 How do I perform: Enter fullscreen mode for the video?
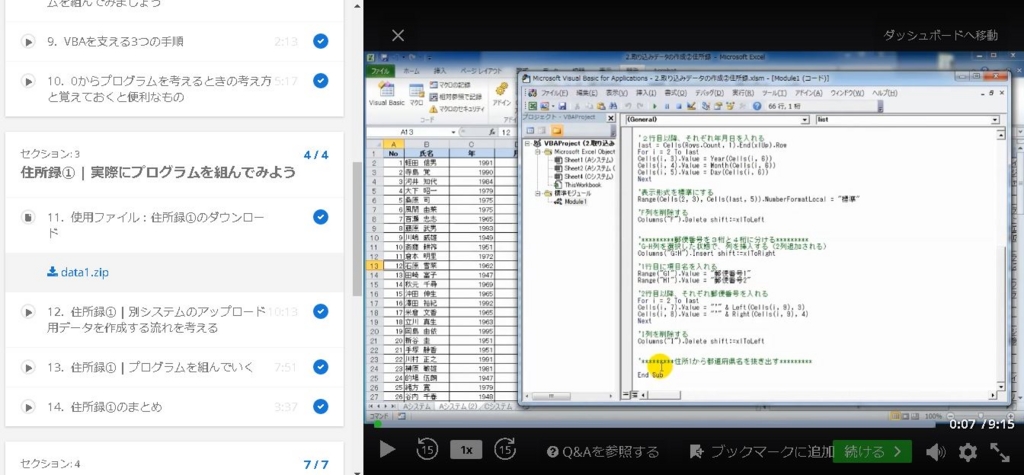[x=1000, y=451]
